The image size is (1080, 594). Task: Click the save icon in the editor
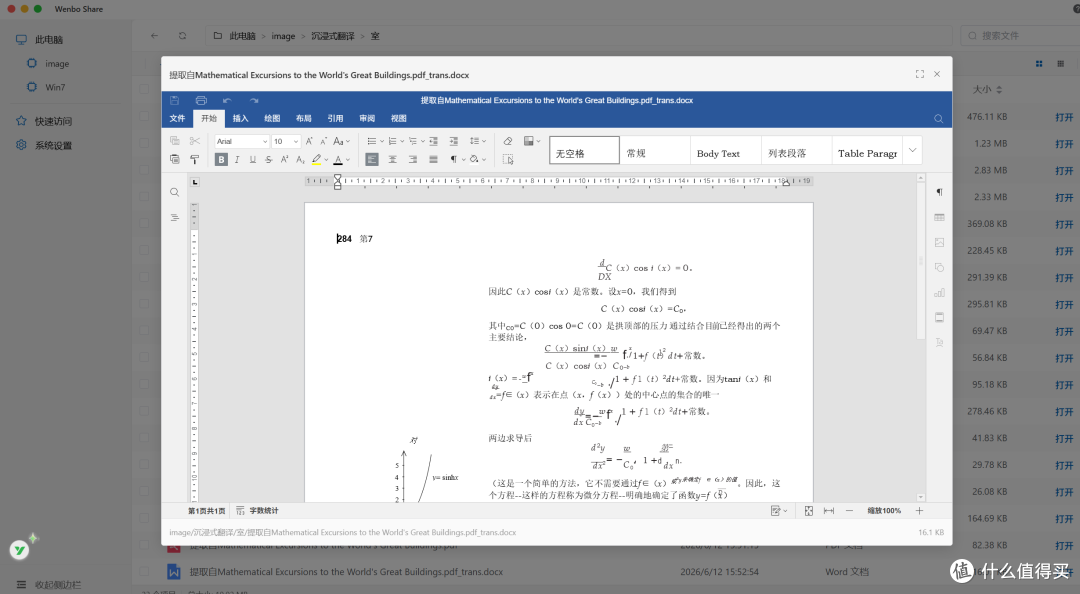(174, 101)
